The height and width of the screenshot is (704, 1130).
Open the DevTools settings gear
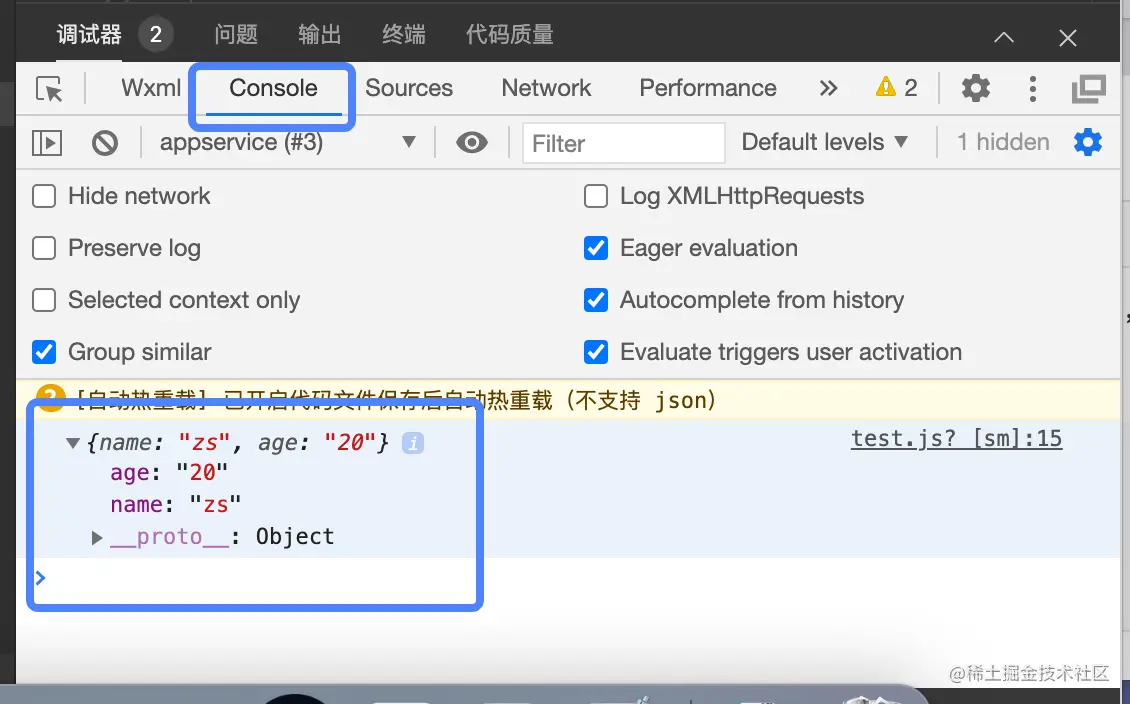pos(975,88)
